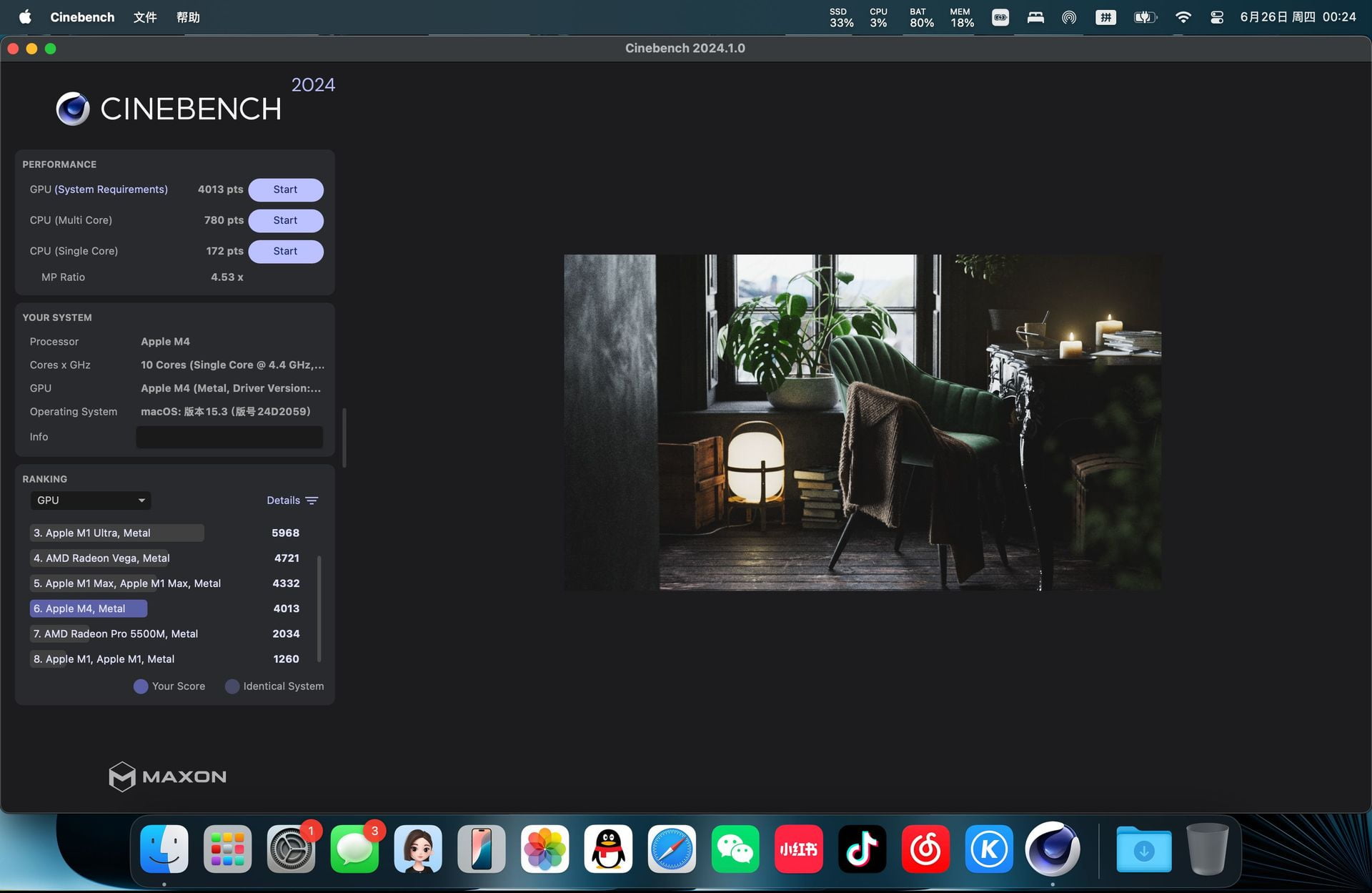Image resolution: width=1372 pixels, height=893 pixels.
Task: Open the Apple menu
Action: (25, 17)
